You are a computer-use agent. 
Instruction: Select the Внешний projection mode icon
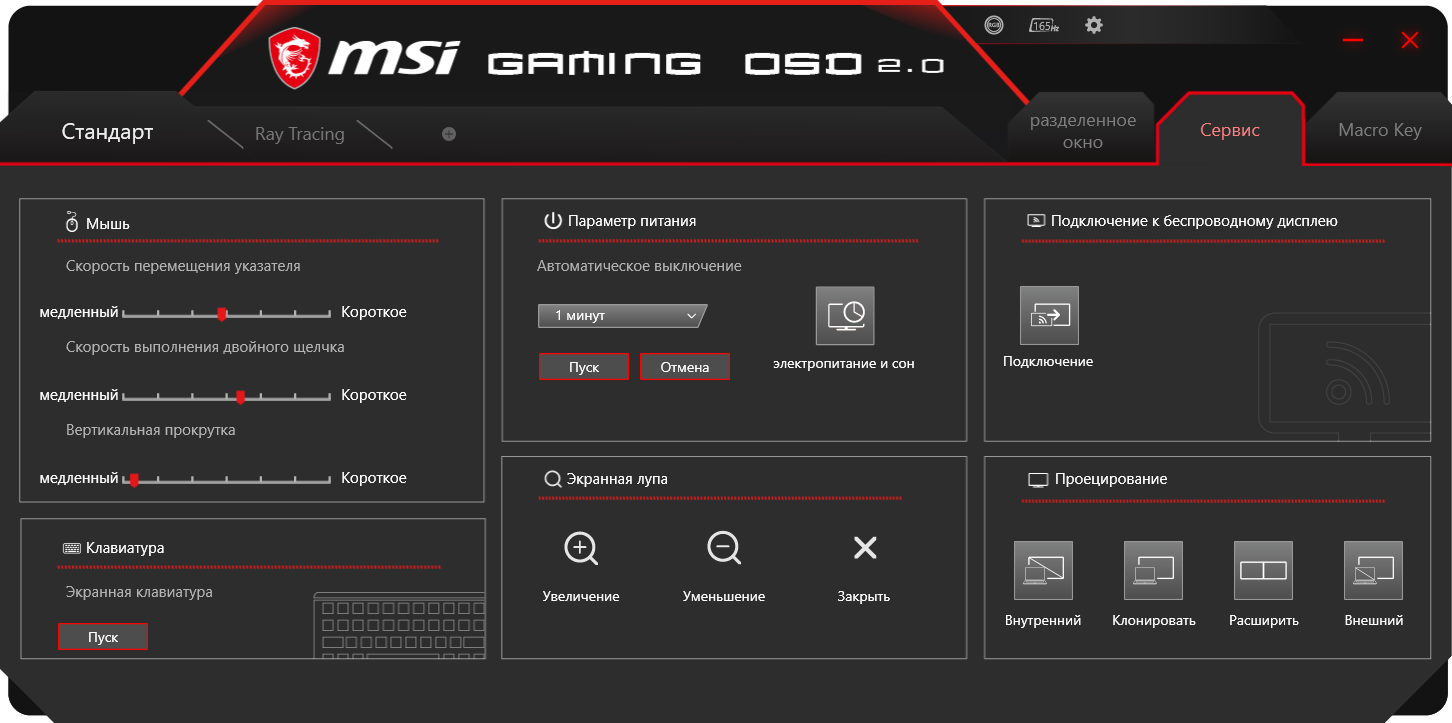[x=1373, y=571]
